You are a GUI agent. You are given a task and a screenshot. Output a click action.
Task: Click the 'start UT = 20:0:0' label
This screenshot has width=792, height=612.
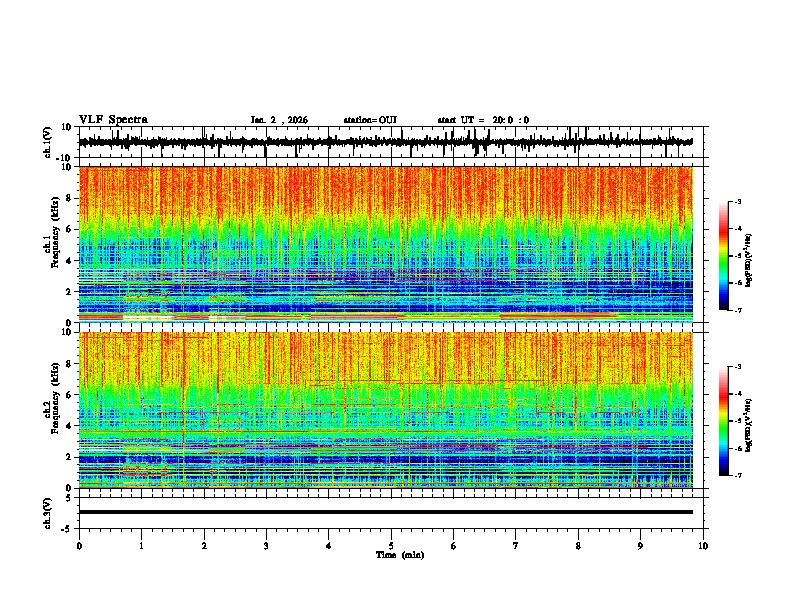click(x=483, y=120)
